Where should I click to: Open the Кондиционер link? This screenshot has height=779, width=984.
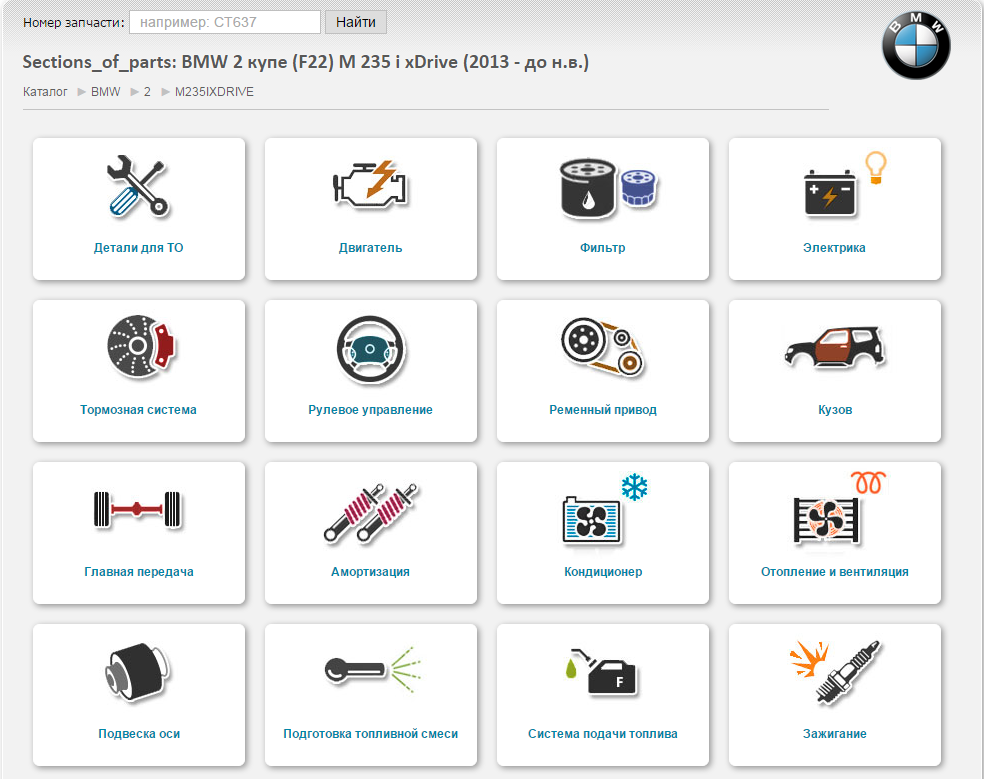click(x=602, y=571)
